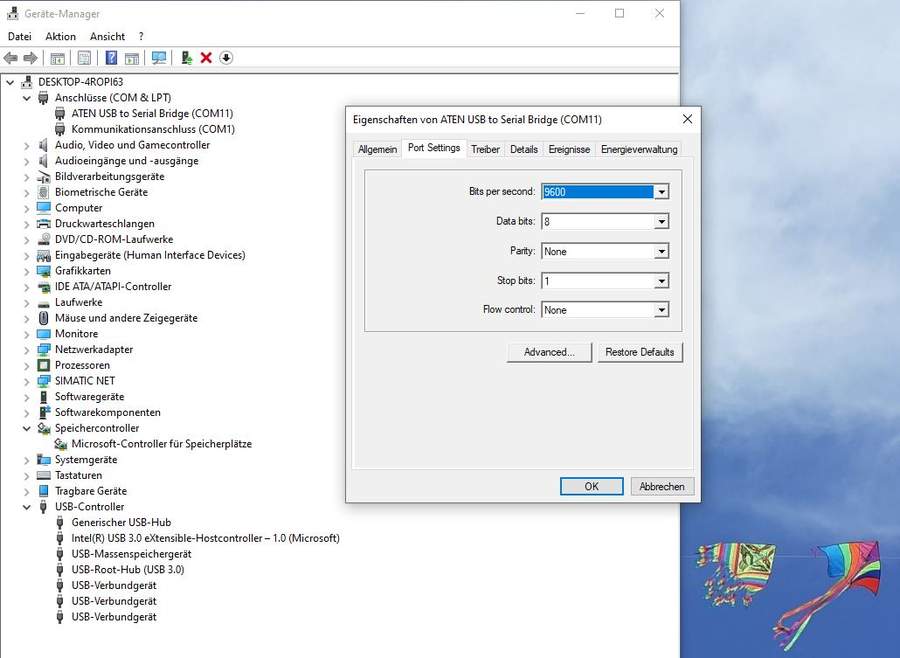Screen dimensions: 900x658
Task: Click the down-arrow disable device icon
Action: point(226,58)
